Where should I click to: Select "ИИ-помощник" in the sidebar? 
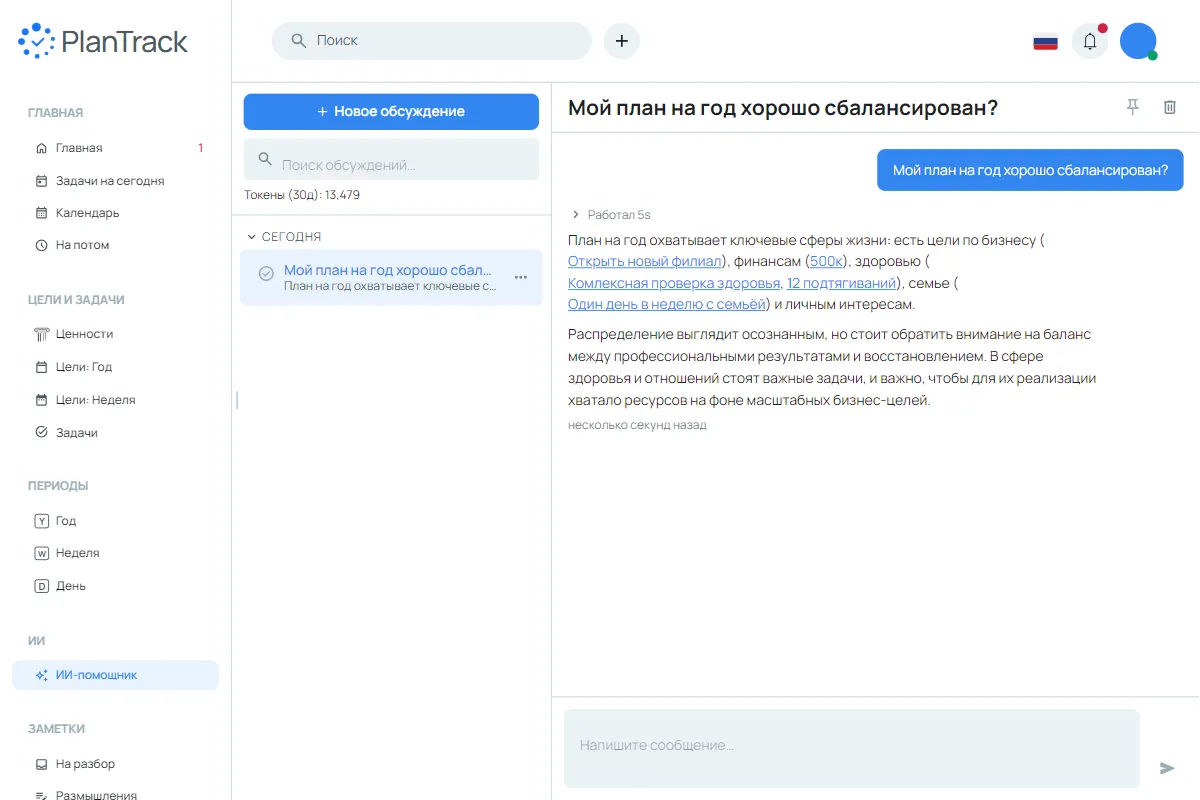[116, 675]
